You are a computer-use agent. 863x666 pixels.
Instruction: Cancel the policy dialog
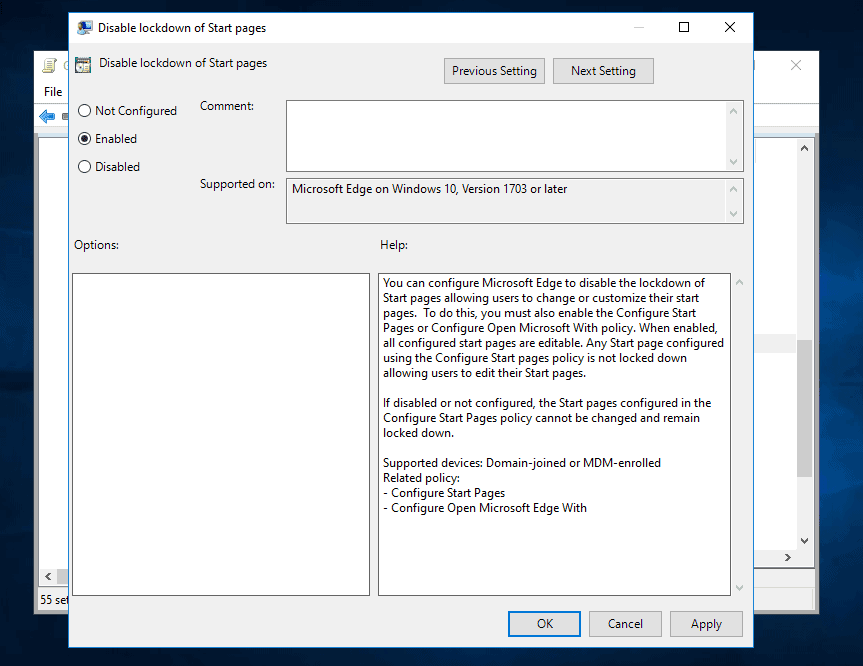point(625,624)
